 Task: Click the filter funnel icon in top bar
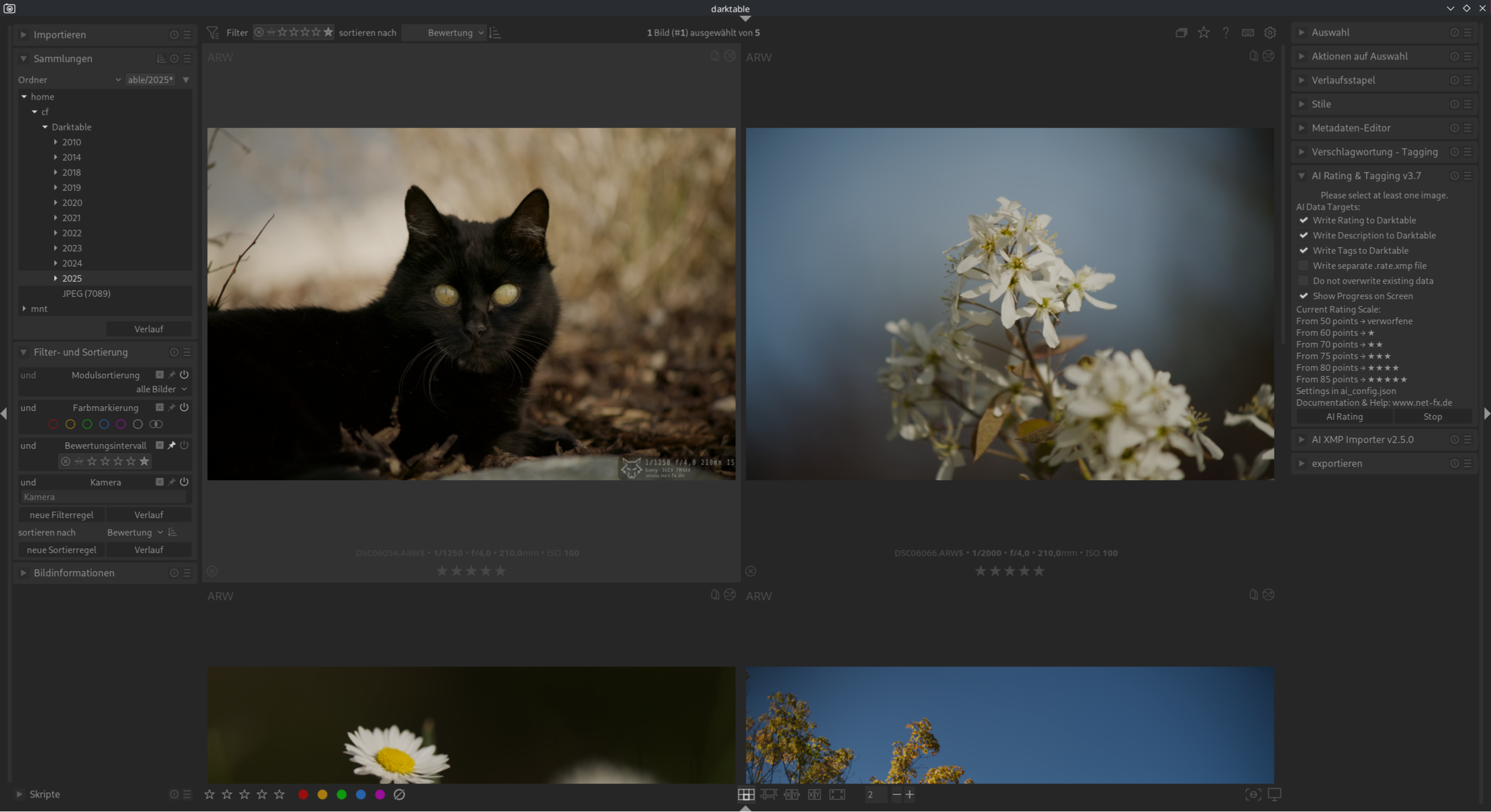click(213, 33)
